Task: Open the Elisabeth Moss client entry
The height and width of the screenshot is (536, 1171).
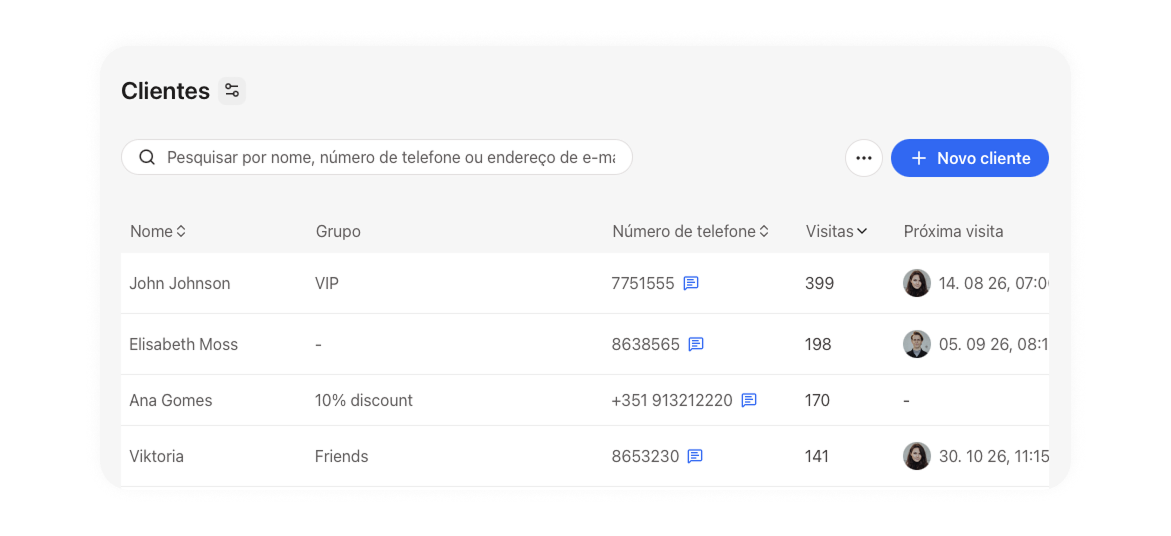Action: [x=585, y=344]
